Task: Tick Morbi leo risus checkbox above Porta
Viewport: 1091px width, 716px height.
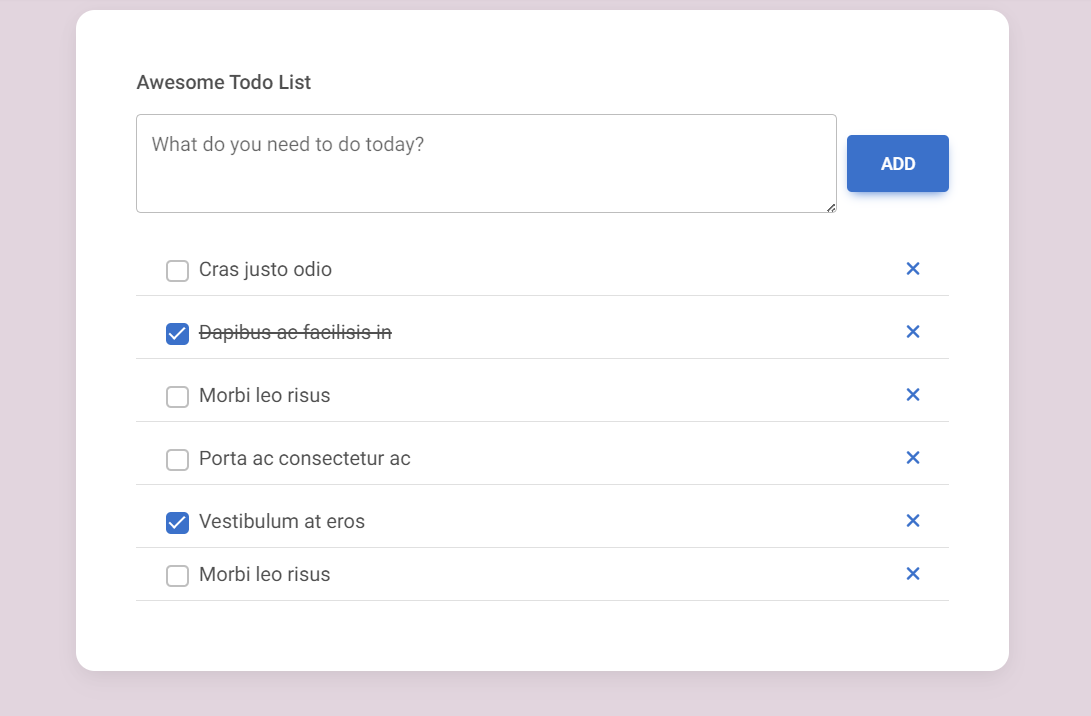Action: click(177, 397)
